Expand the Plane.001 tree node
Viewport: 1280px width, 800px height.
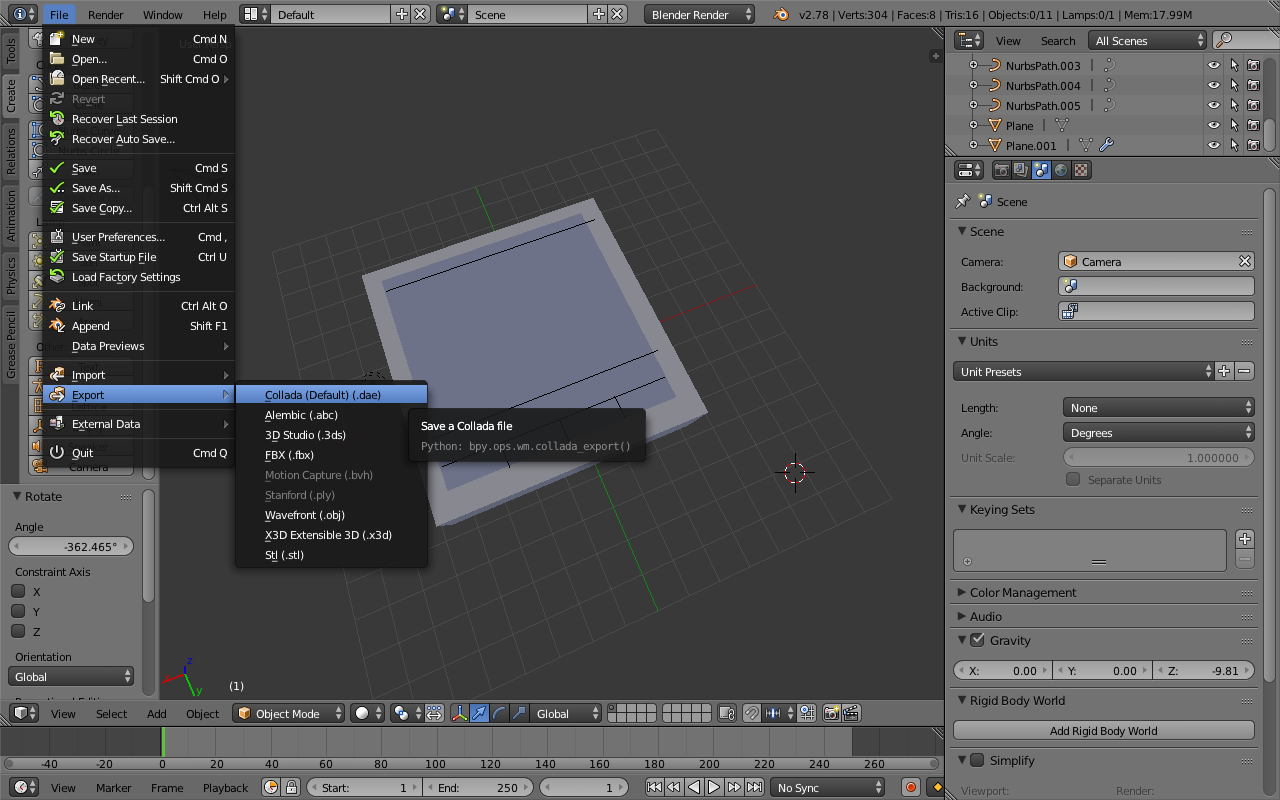[974, 145]
